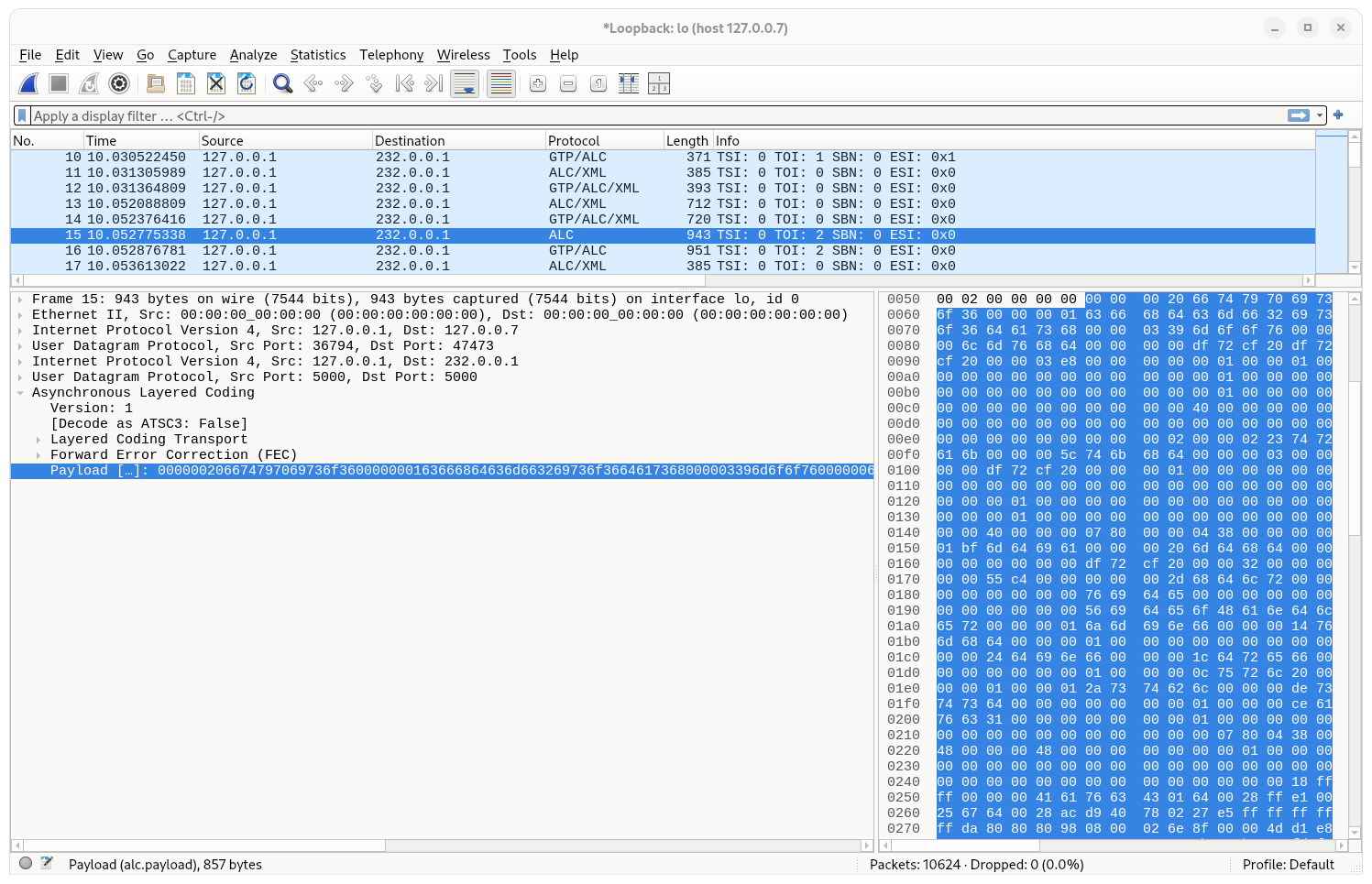1372x884 pixels.
Task: Jump to the last packet
Action: pyautogui.click(x=432, y=83)
